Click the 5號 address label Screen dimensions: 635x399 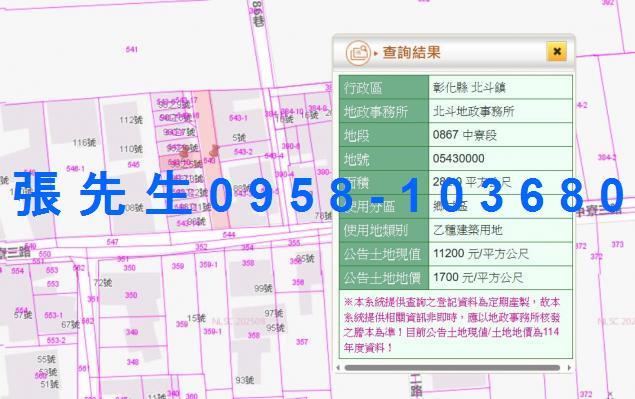239,138
